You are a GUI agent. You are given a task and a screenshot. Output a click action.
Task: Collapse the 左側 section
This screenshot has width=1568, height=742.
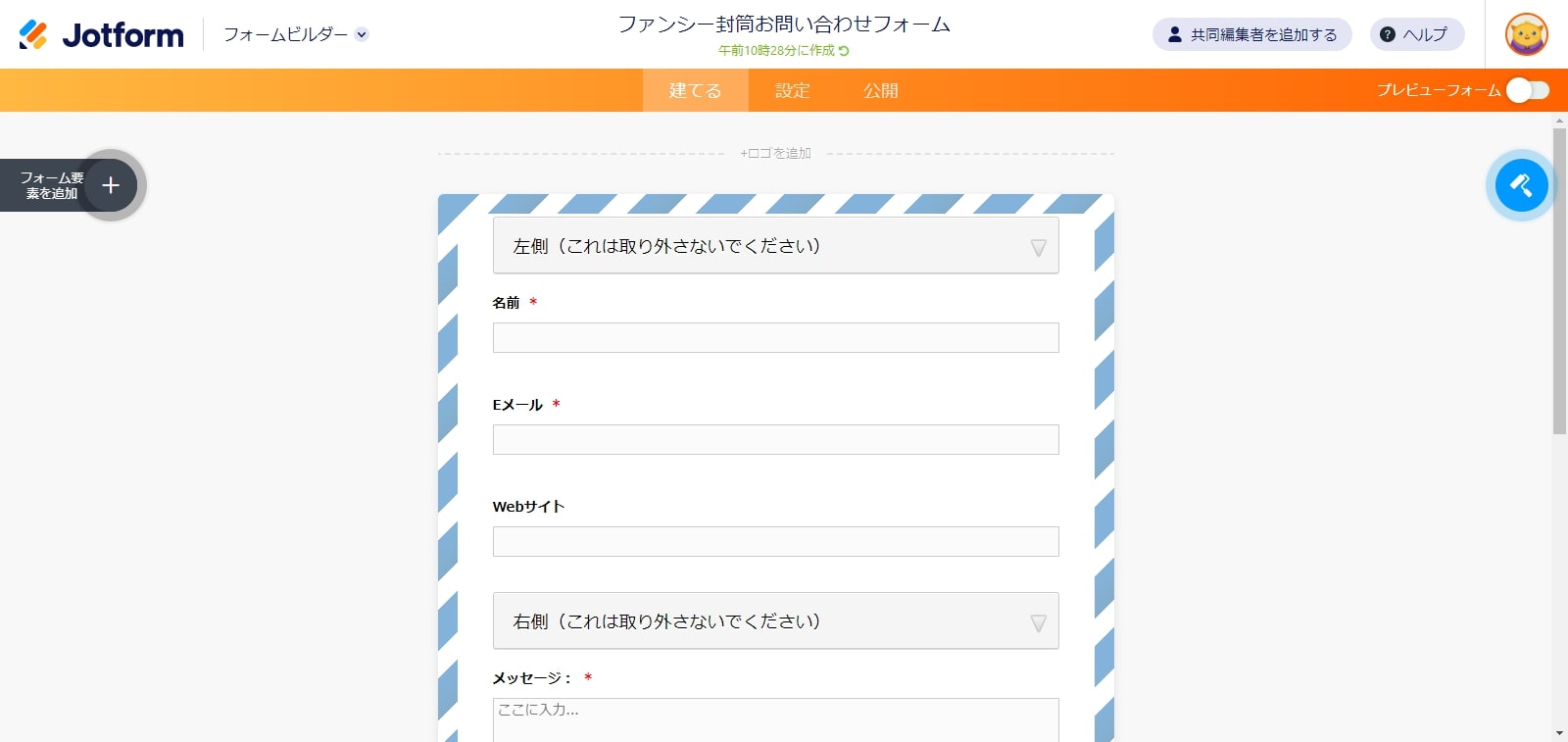coord(1038,248)
